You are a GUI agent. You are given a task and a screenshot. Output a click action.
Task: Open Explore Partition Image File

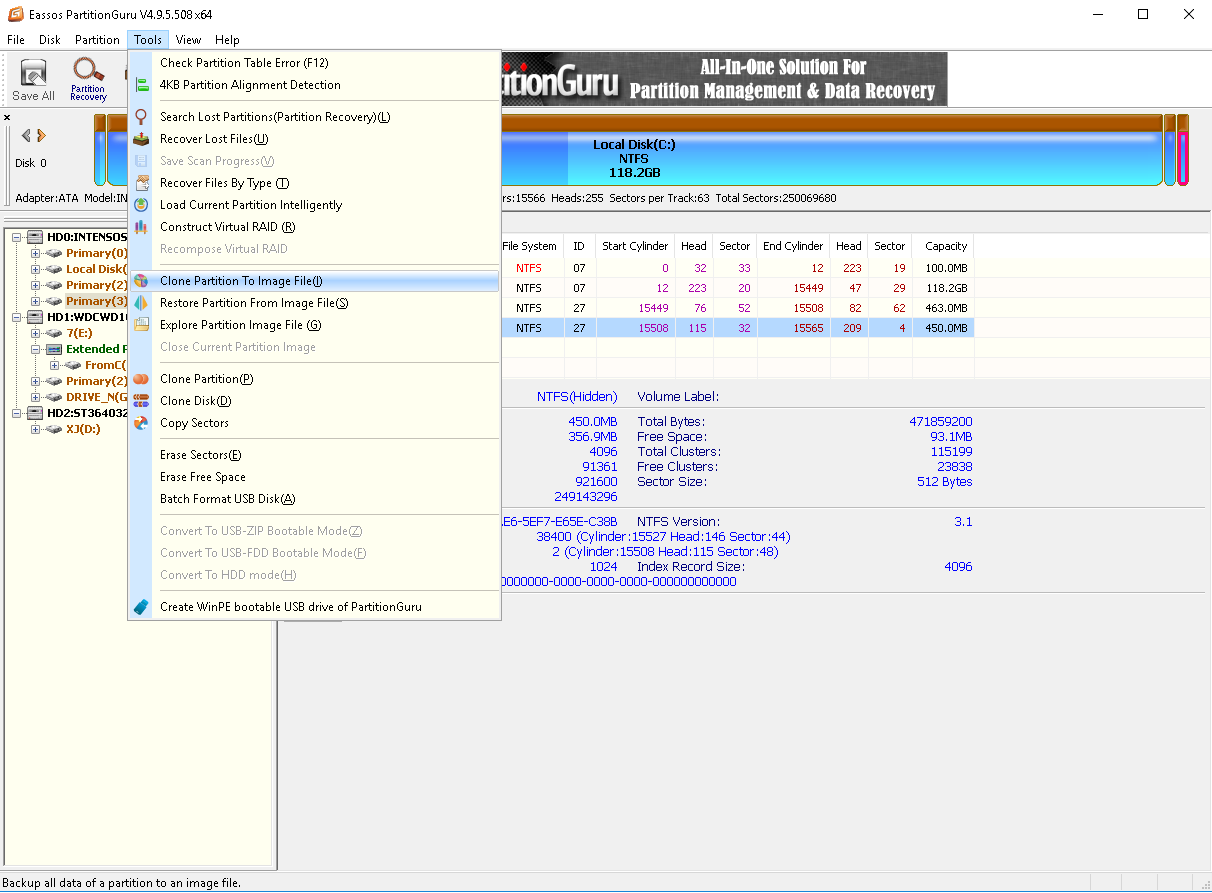coord(314,325)
